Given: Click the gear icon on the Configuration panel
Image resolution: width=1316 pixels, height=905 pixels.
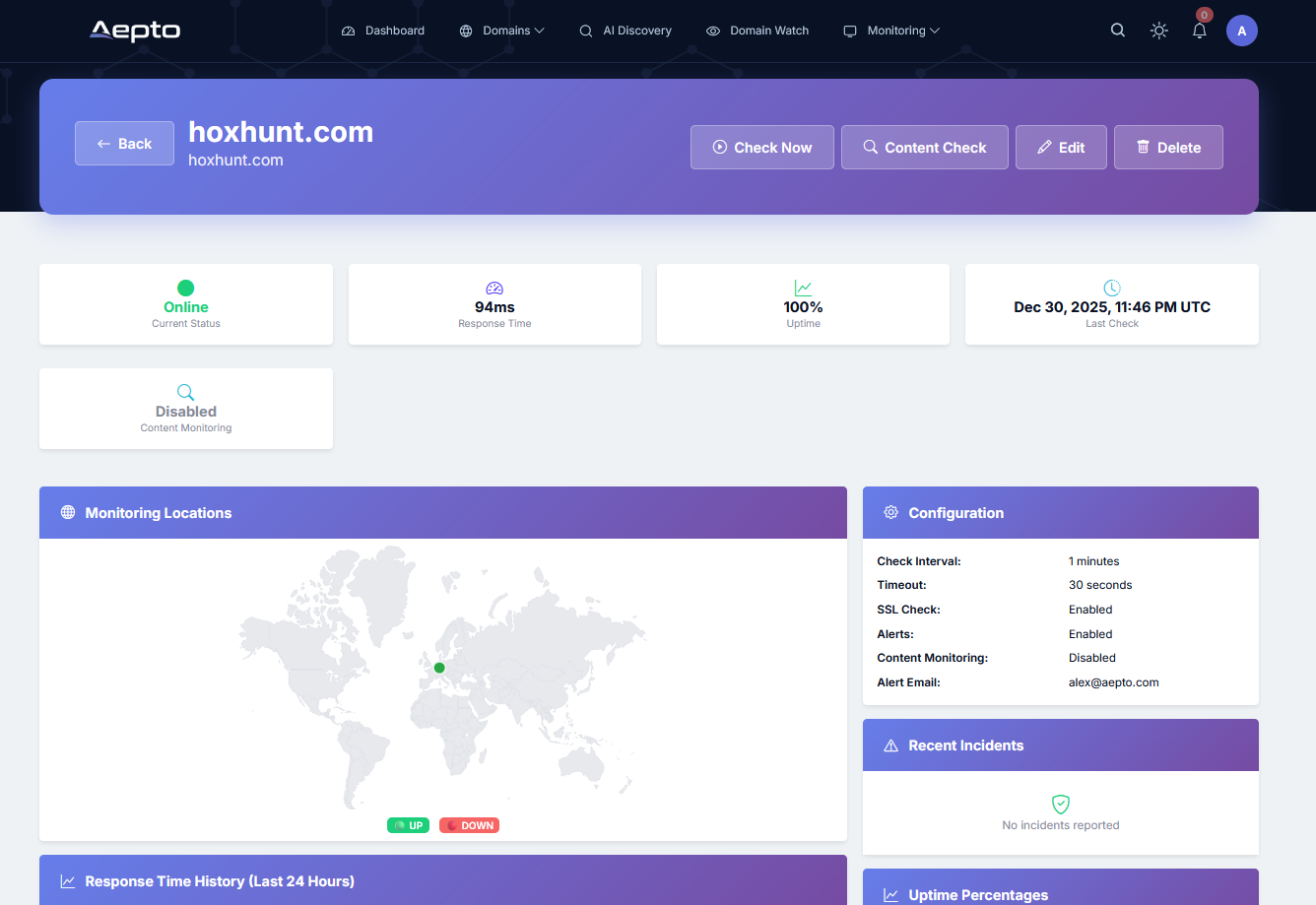Looking at the screenshot, I should pyautogui.click(x=890, y=512).
